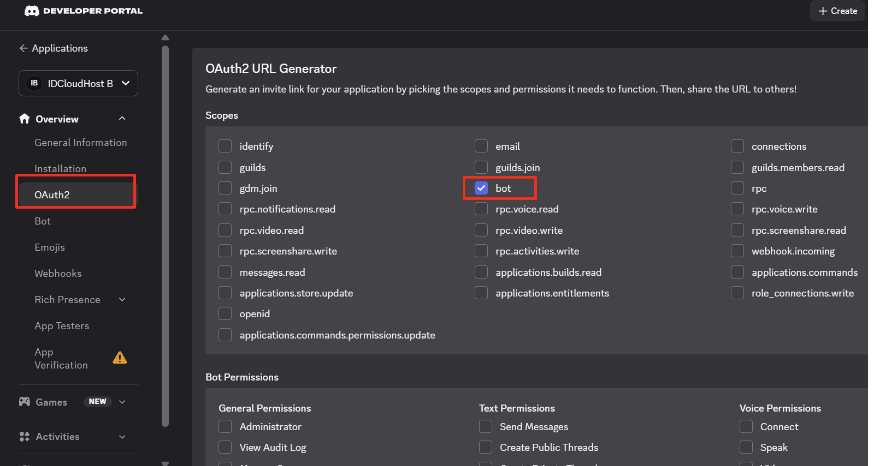Click the sidebar scrollbar thumb
This screenshot has width=874, height=466.
(x=165, y=236)
